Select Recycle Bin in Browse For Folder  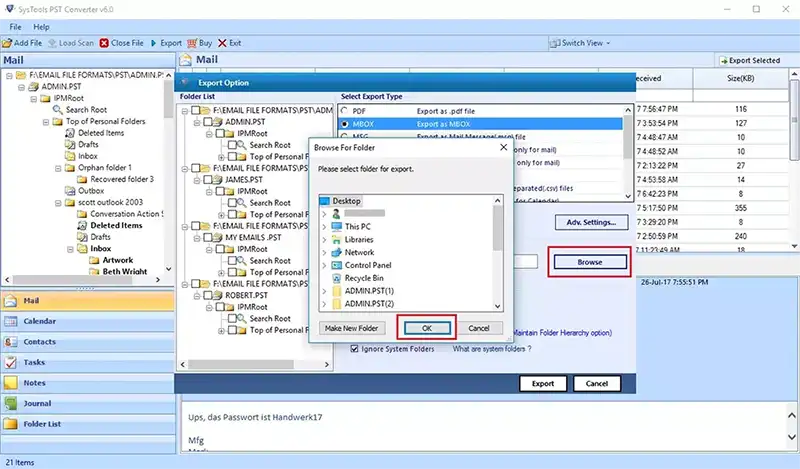coord(364,278)
